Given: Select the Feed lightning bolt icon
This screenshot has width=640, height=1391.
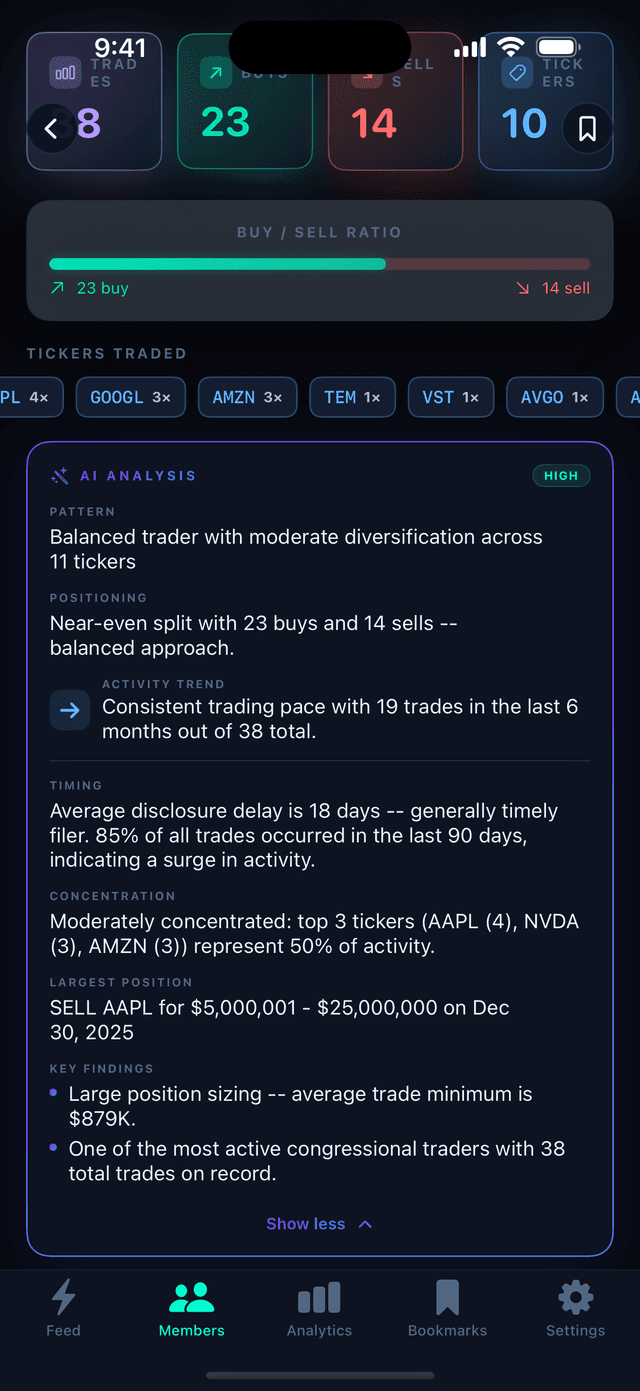Looking at the screenshot, I should [63, 1297].
